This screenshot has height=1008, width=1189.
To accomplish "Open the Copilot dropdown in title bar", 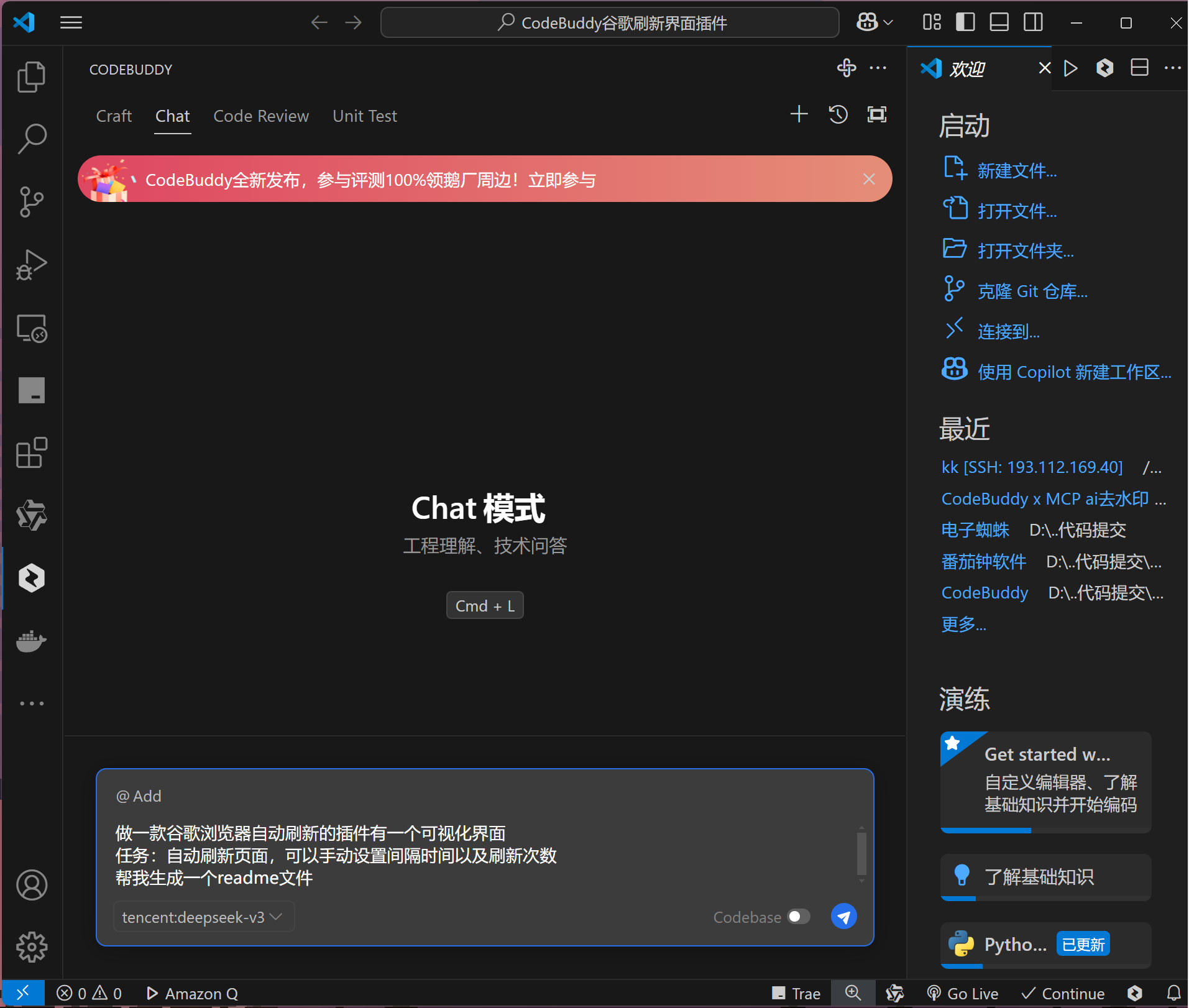I will pos(874,22).
